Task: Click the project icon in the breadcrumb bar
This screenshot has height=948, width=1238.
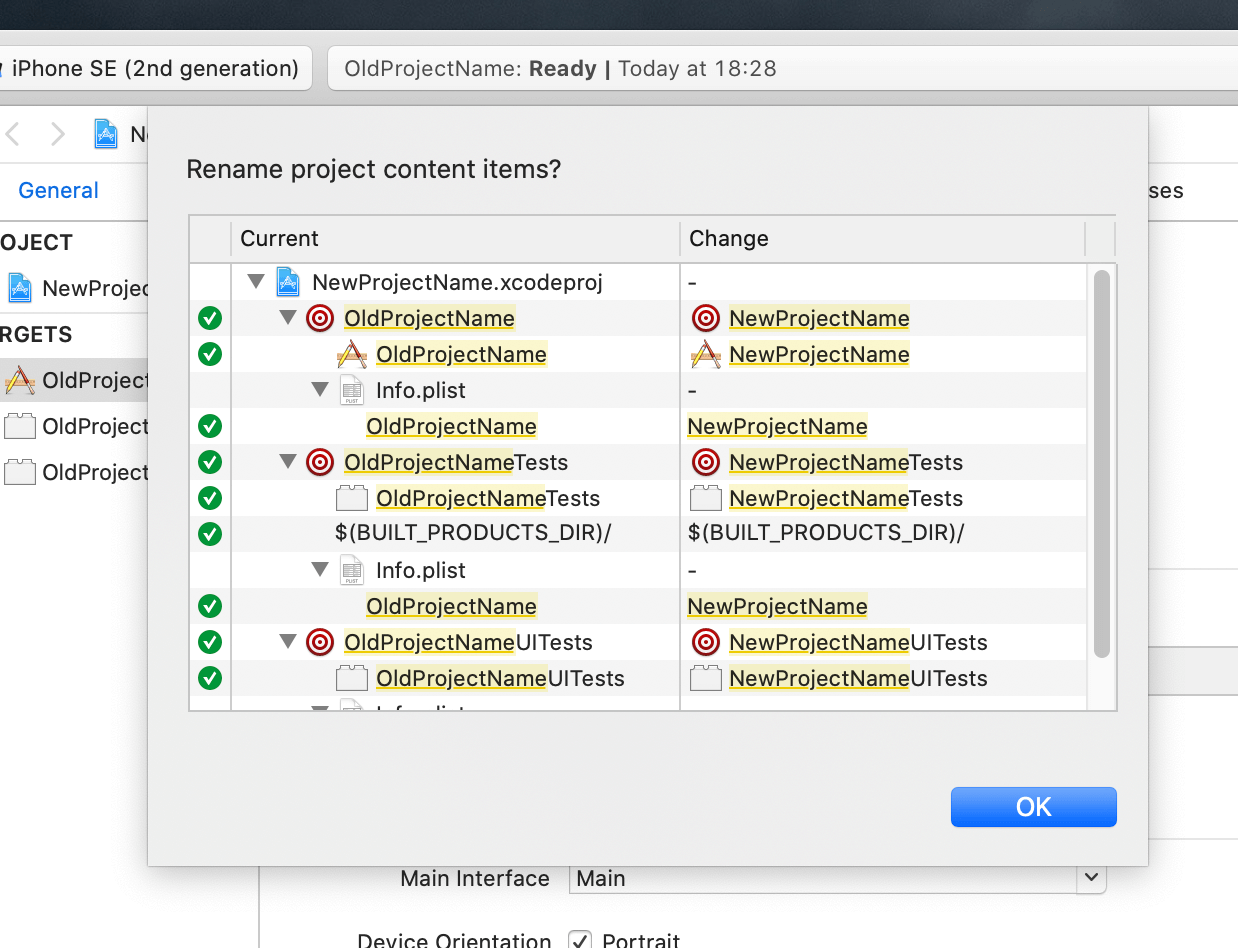Action: tap(106, 134)
